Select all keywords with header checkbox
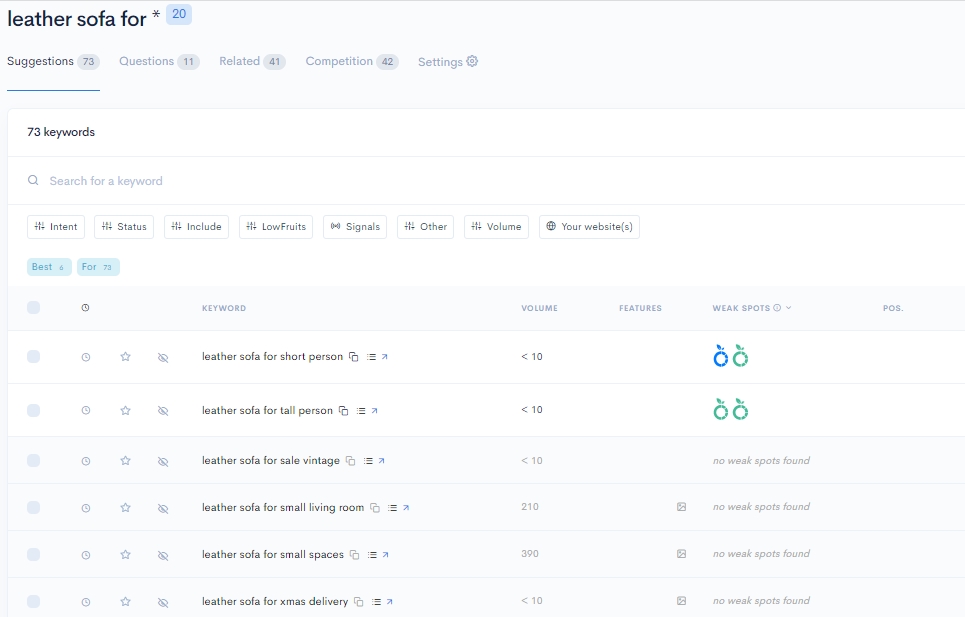 (34, 308)
